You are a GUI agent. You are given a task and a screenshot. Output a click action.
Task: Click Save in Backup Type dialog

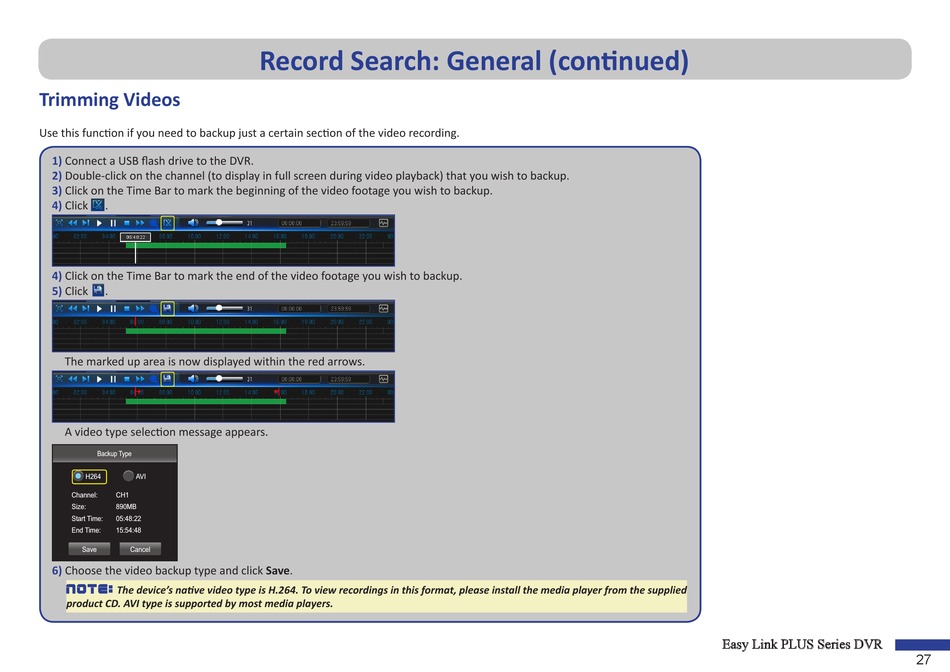coord(89,549)
